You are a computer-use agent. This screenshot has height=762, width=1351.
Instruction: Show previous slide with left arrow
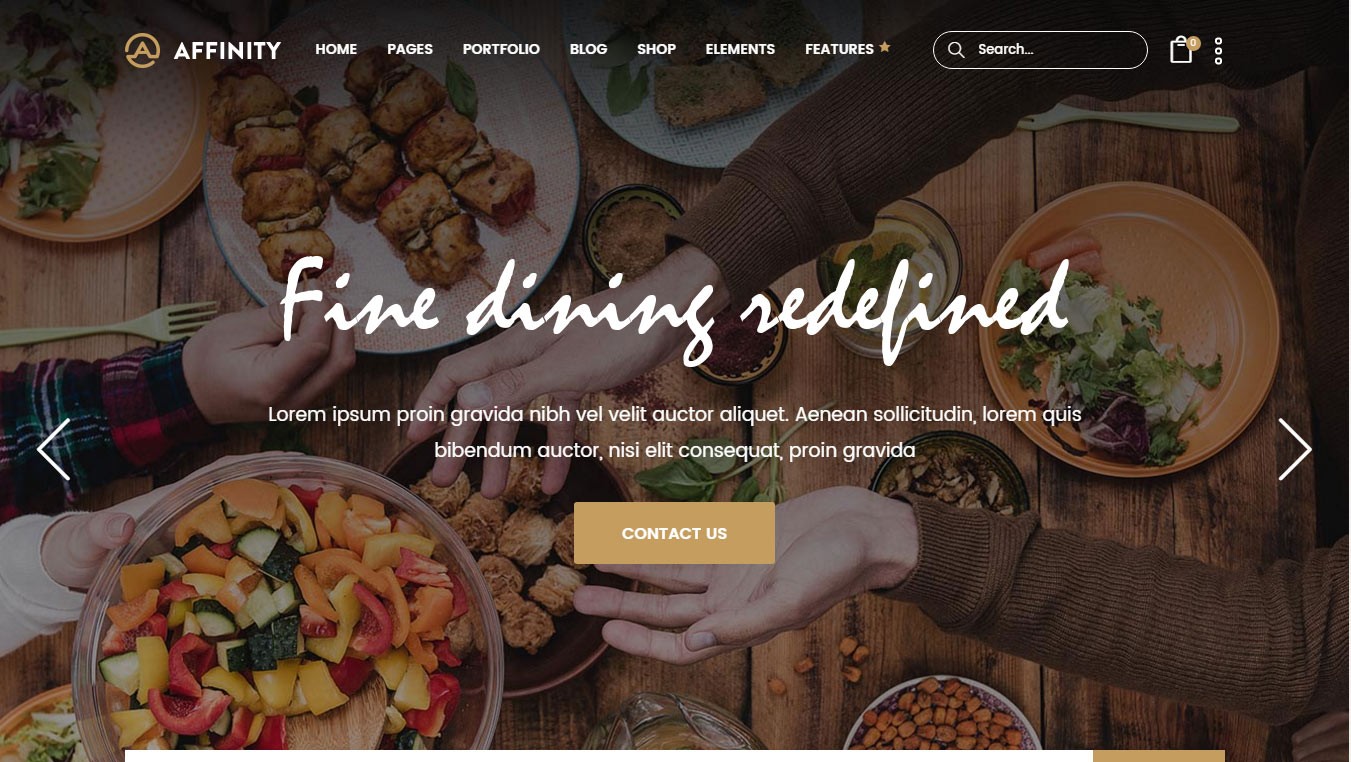point(54,449)
